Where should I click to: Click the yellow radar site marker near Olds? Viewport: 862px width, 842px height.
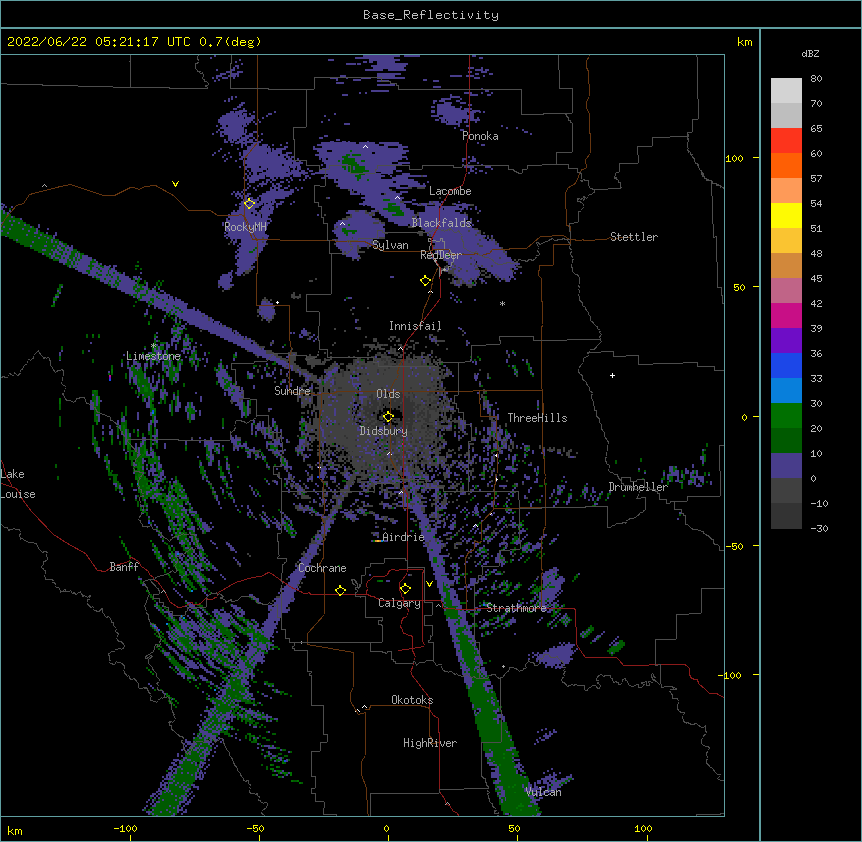[x=388, y=417]
